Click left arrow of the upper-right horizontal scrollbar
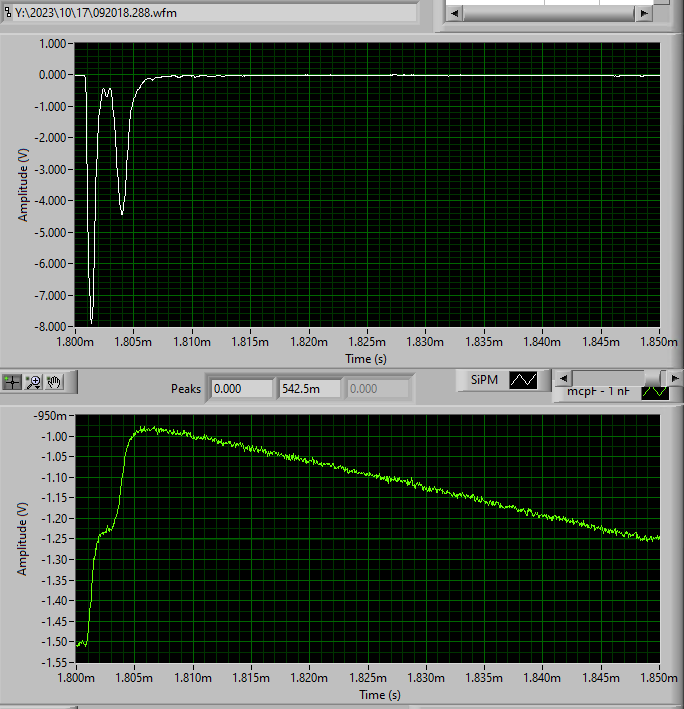The image size is (684, 709). pos(454,14)
